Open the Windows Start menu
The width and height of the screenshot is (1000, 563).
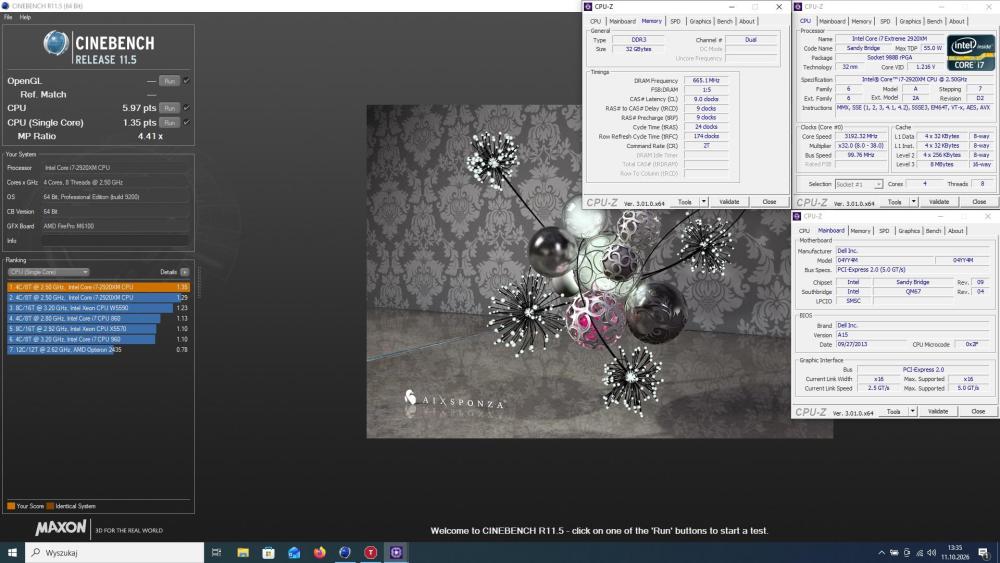tap(12, 552)
